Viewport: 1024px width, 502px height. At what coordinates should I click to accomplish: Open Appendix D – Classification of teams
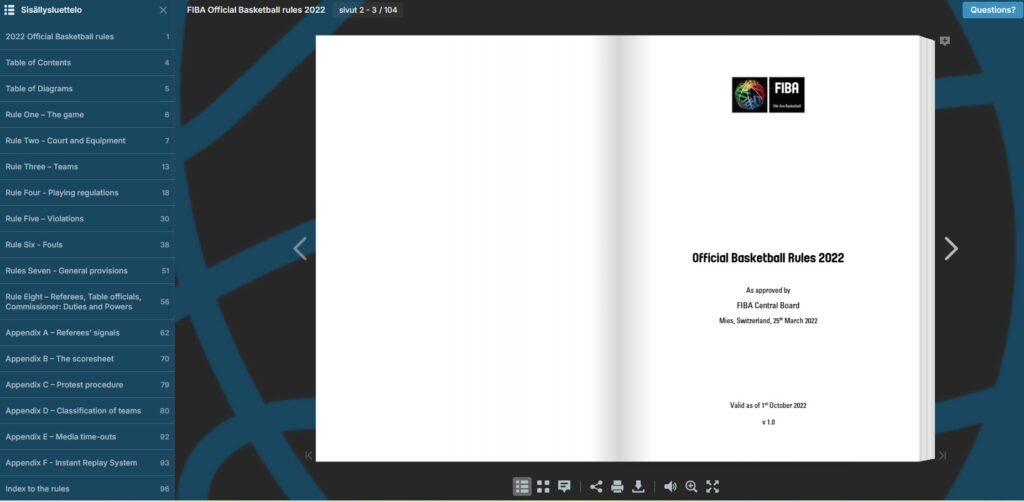87,411
